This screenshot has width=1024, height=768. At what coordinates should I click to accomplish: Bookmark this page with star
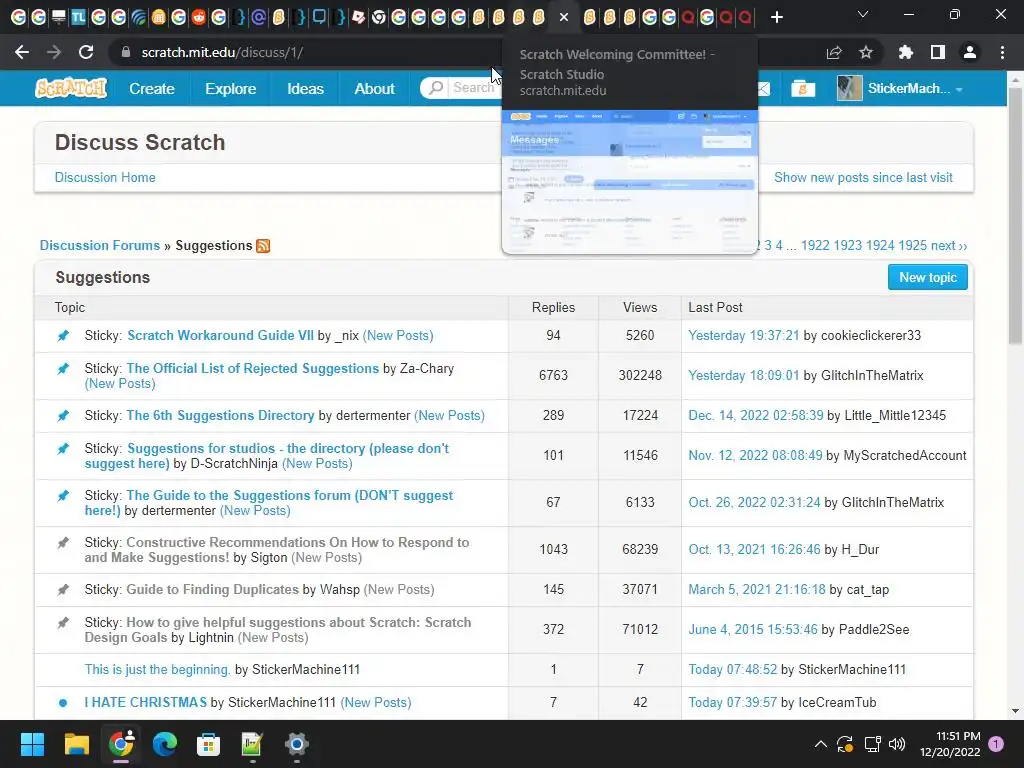pyautogui.click(x=866, y=52)
